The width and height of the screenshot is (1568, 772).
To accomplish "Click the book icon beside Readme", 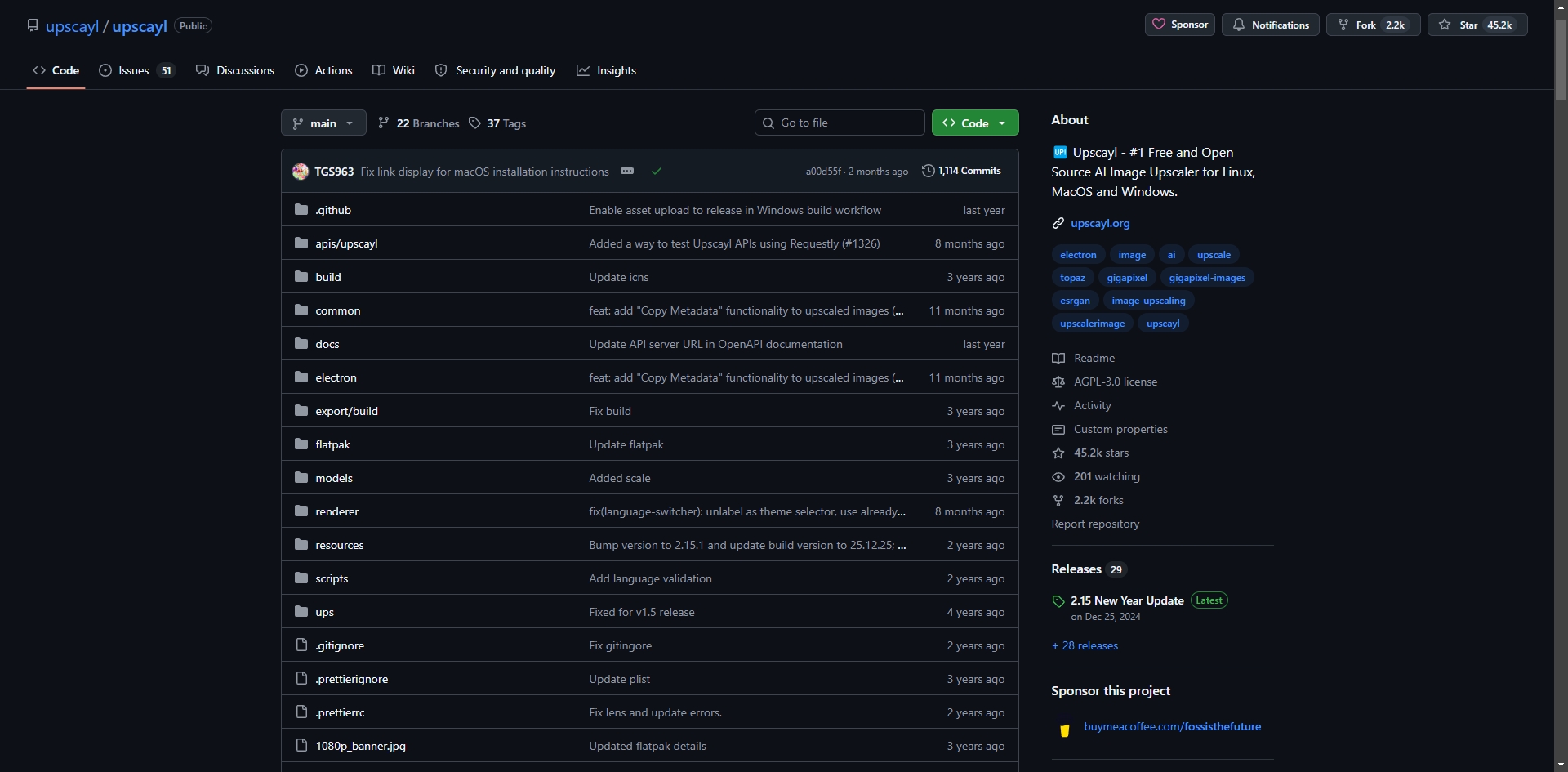I will pos(1058,359).
